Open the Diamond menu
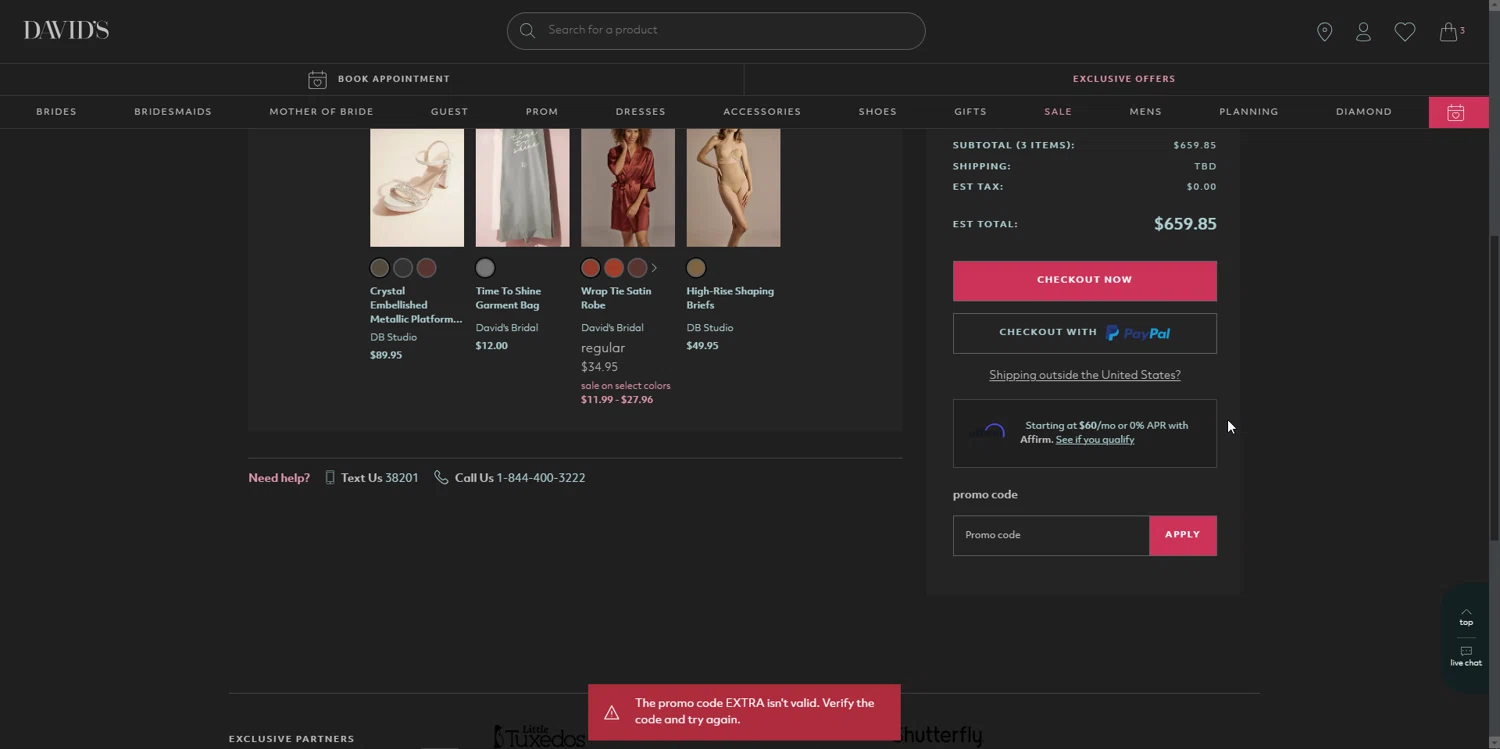The height and width of the screenshot is (749, 1500). point(1363,112)
